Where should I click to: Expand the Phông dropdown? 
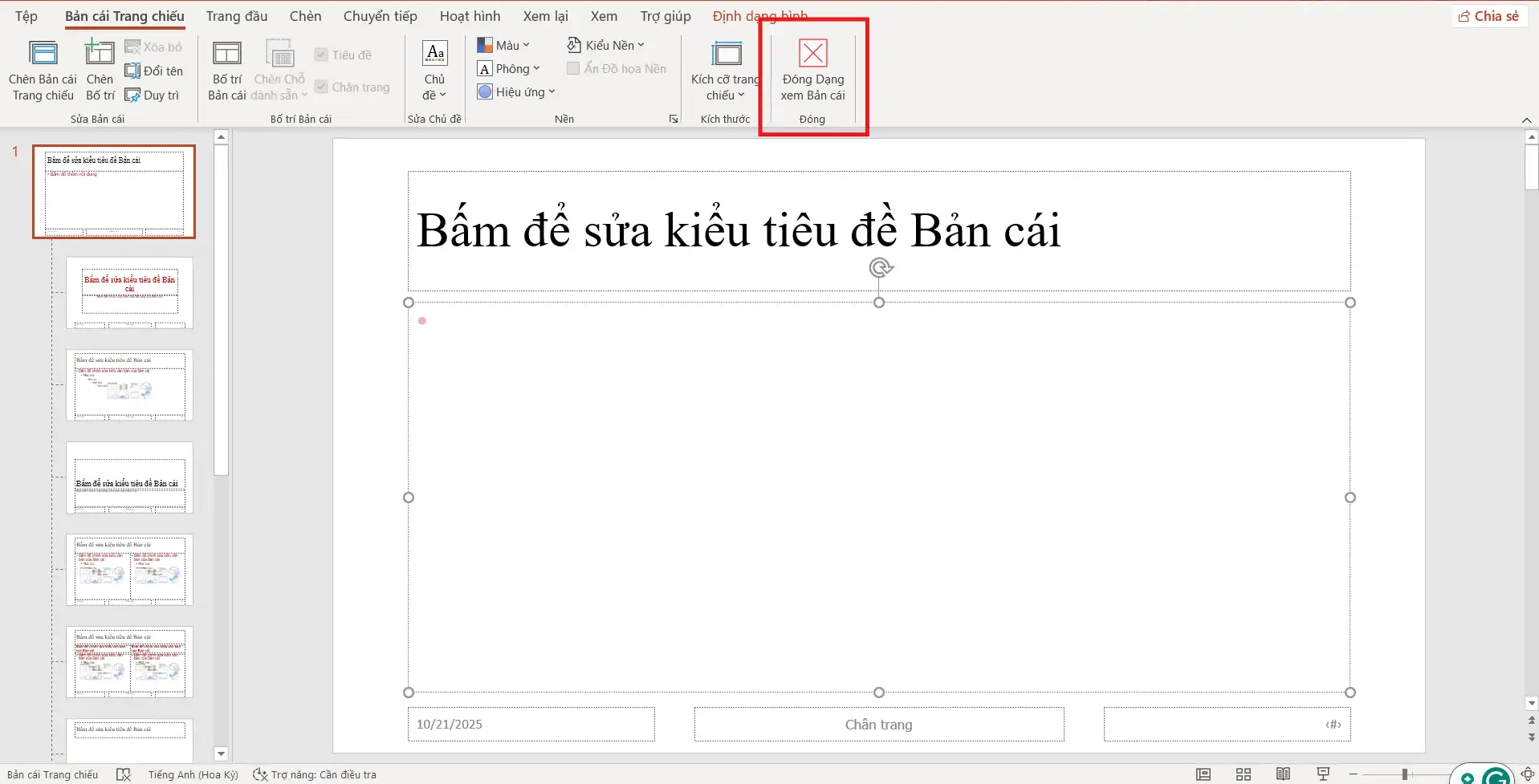click(x=509, y=68)
